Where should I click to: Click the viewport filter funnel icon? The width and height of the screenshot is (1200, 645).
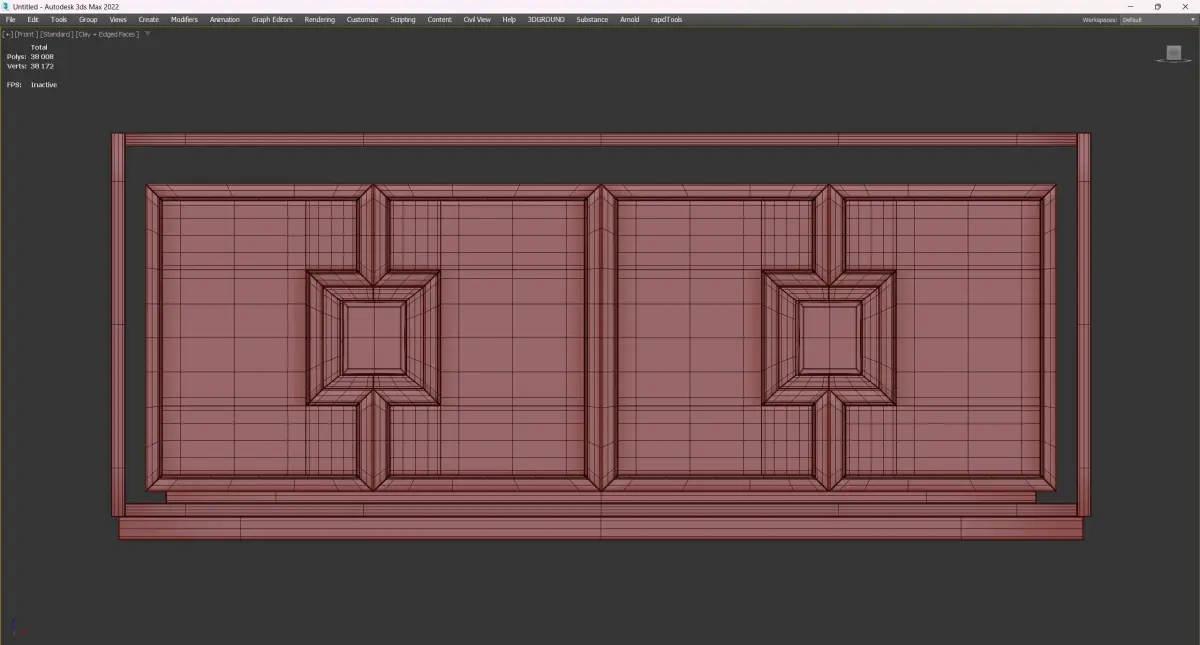click(x=147, y=34)
